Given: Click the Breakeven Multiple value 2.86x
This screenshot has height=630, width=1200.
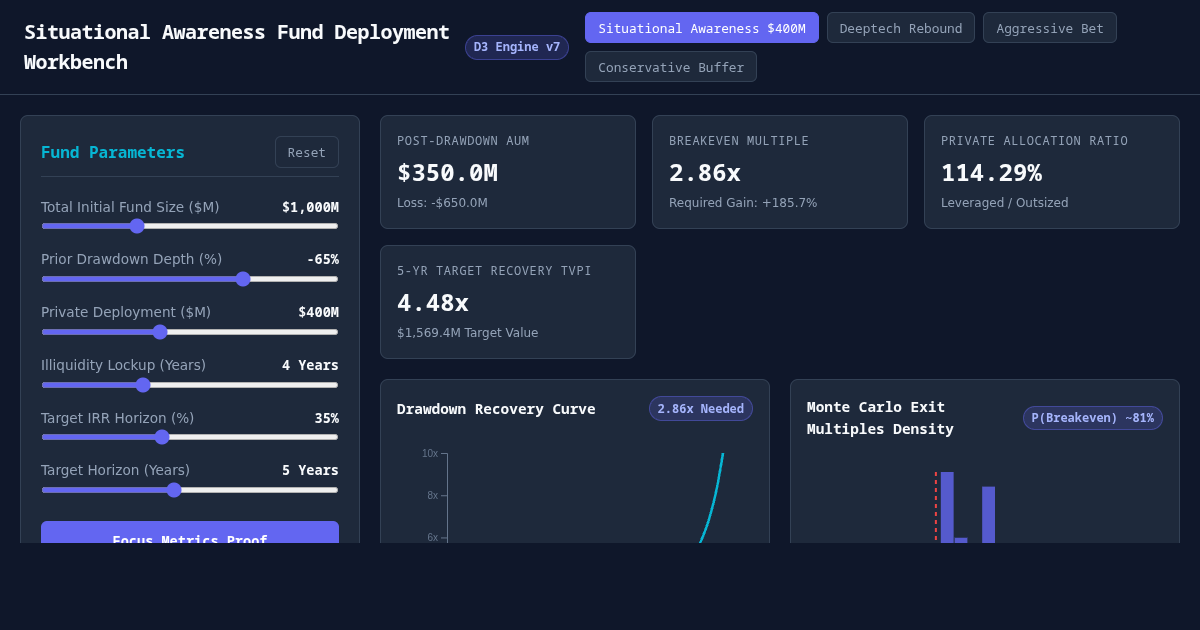Looking at the screenshot, I should tap(705, 173).
